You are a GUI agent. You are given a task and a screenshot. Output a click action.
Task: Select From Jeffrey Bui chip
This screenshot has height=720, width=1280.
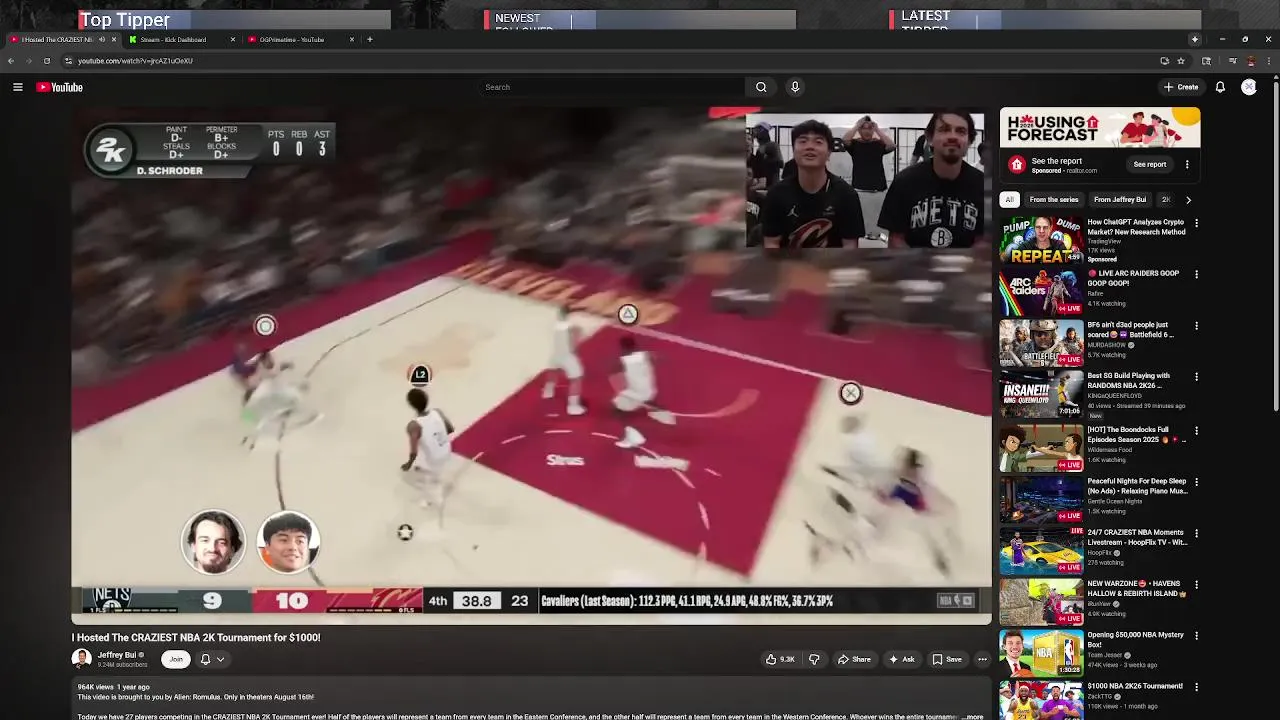click(1120, 200)
